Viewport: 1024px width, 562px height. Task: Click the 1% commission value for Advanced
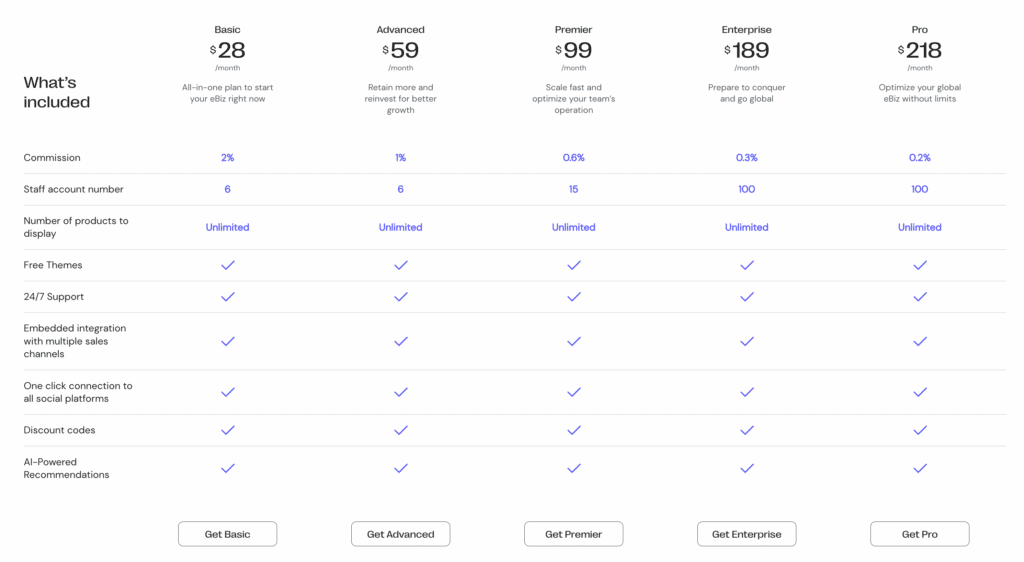(x=400, y=157)
